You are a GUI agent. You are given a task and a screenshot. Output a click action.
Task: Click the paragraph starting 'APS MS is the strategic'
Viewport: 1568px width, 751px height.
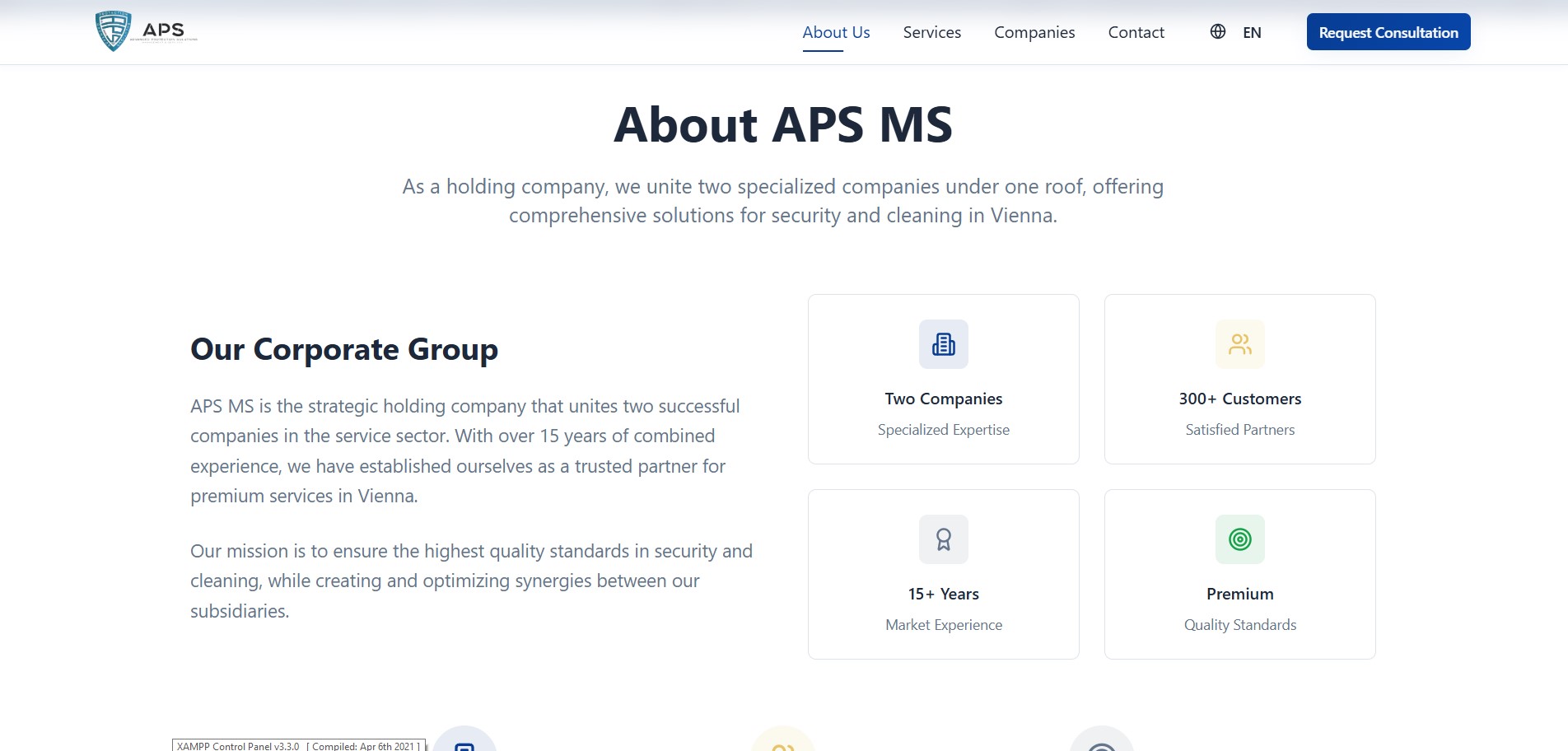(465, 451)
